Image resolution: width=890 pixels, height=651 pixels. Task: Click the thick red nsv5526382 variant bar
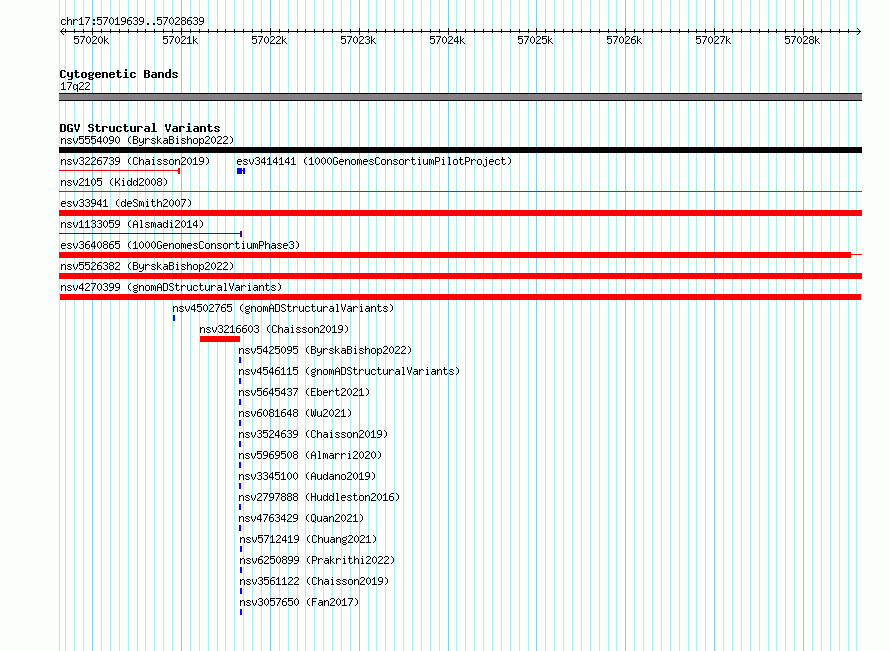460,276
